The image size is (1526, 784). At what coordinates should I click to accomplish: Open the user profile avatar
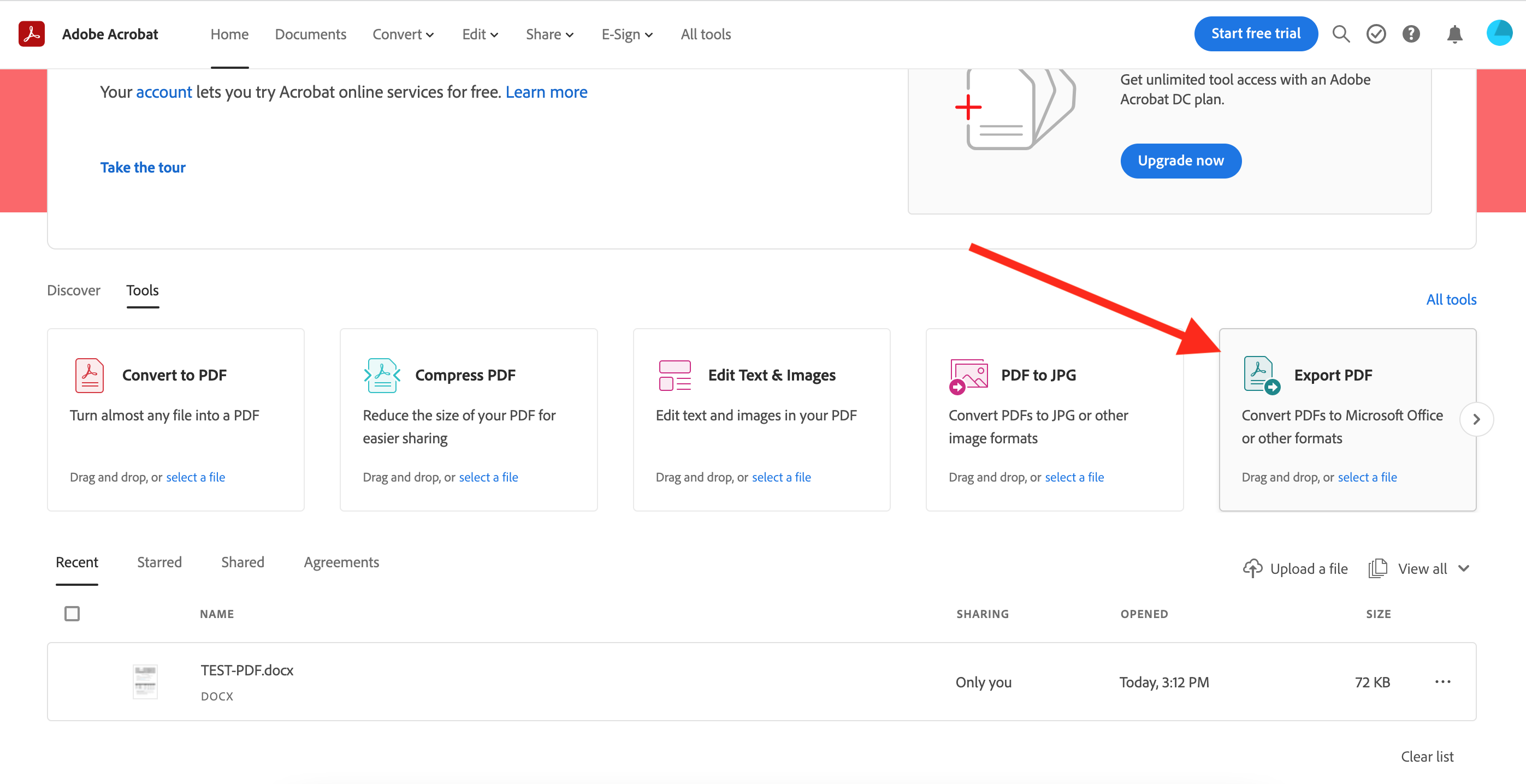pyautogui.click(x=1499, y=33)
